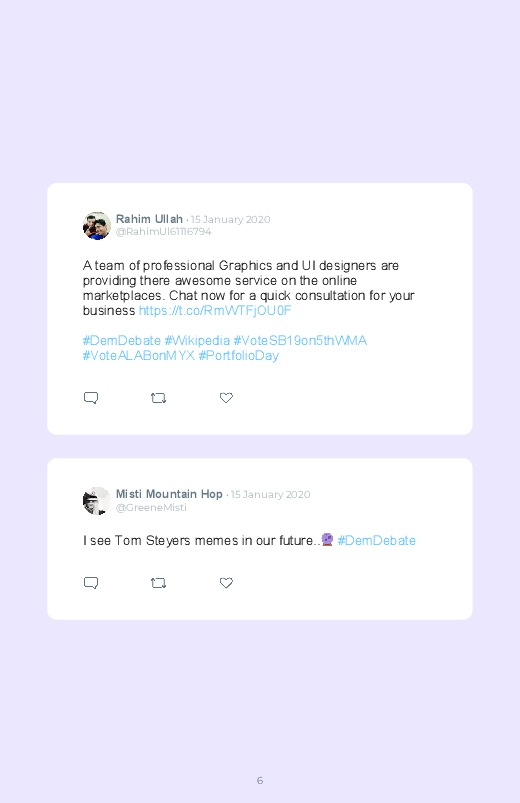Click the #VoteSB19on5thWMA hashtag
This screenshot has width=520, height=803.
[300, 341]
